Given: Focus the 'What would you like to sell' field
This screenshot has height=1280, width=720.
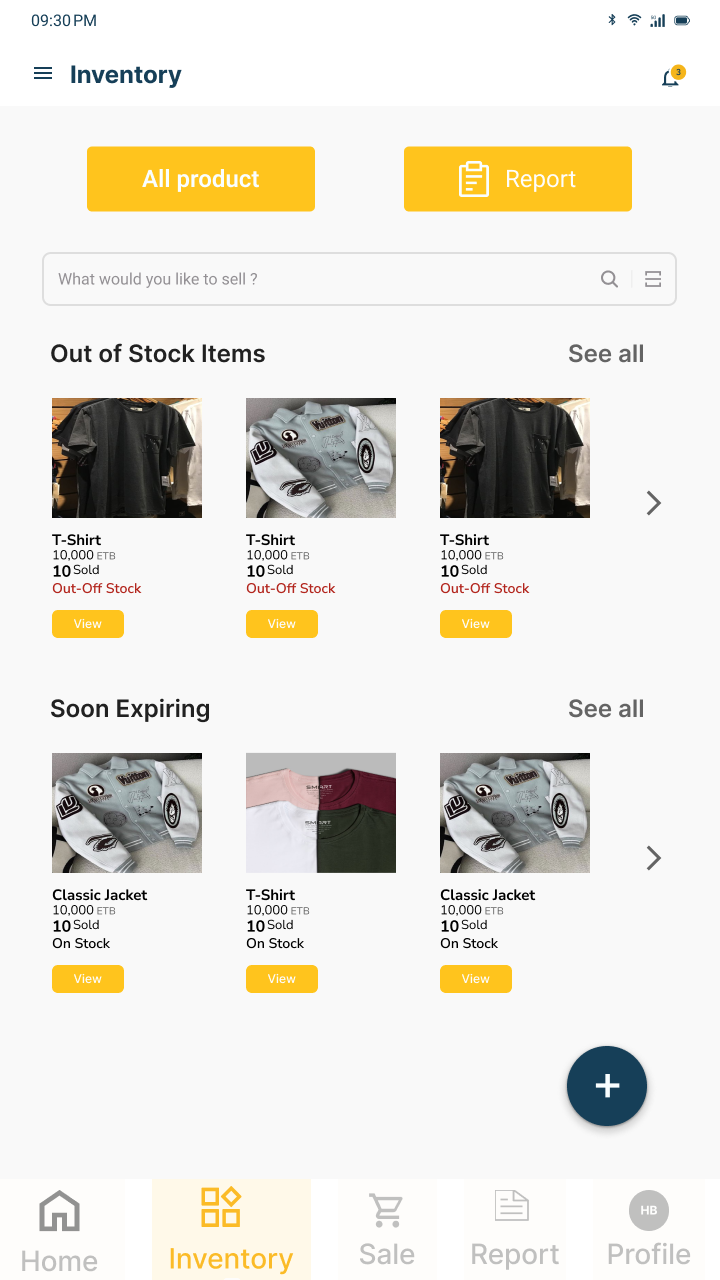Looking at the screenshot, I should tap(320, 279).
